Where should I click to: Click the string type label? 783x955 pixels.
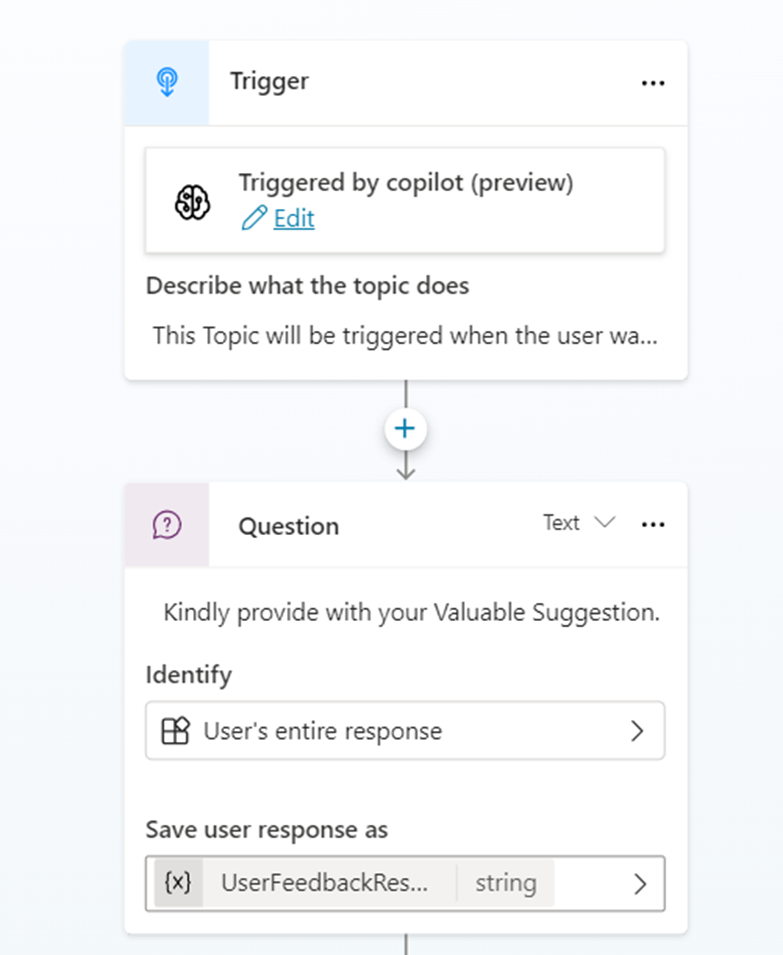(505, 883)
